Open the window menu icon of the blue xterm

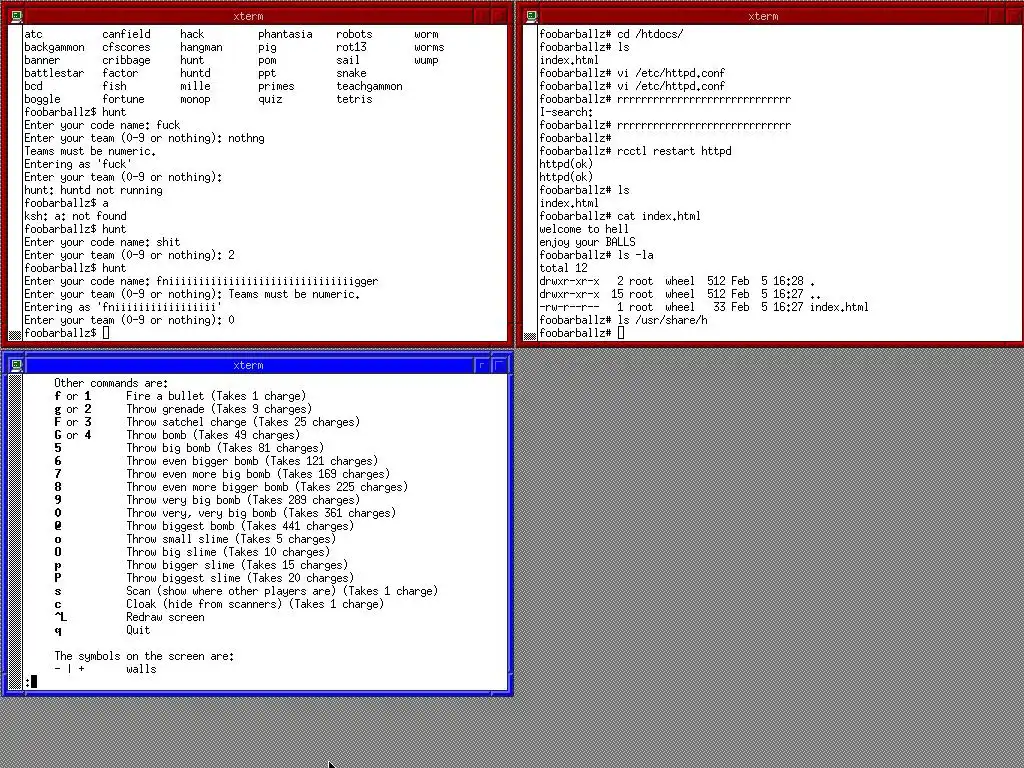pyautogui.click(x=16, y=365)
